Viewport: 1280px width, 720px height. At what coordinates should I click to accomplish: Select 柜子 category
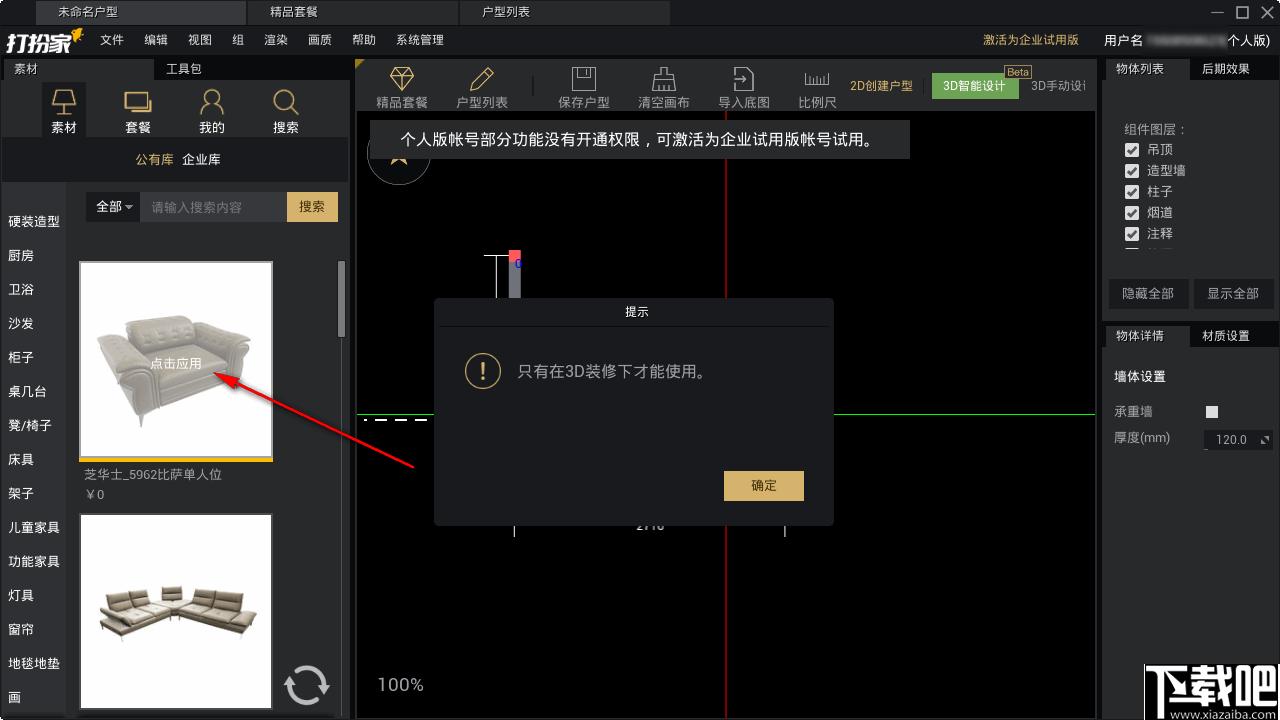(x=21, y=358)
